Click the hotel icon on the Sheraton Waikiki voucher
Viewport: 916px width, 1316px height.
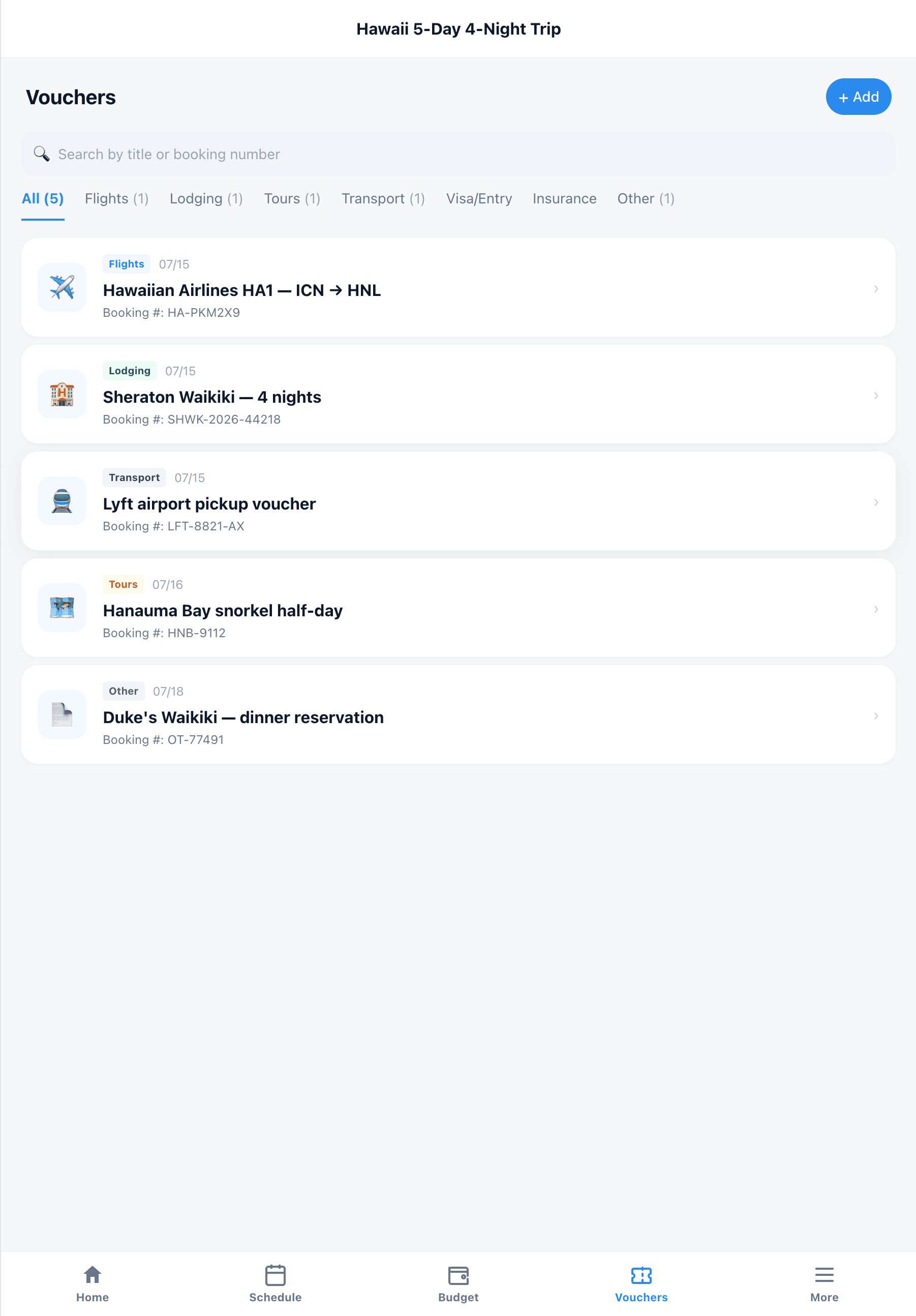(62, 394)
